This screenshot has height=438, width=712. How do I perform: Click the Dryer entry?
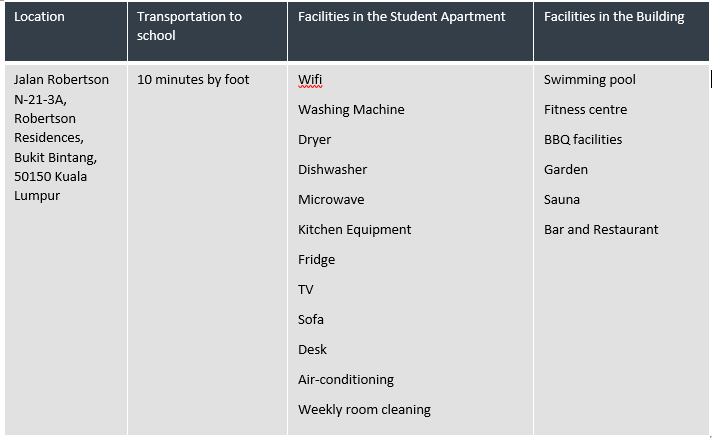(x=314, y=140)
